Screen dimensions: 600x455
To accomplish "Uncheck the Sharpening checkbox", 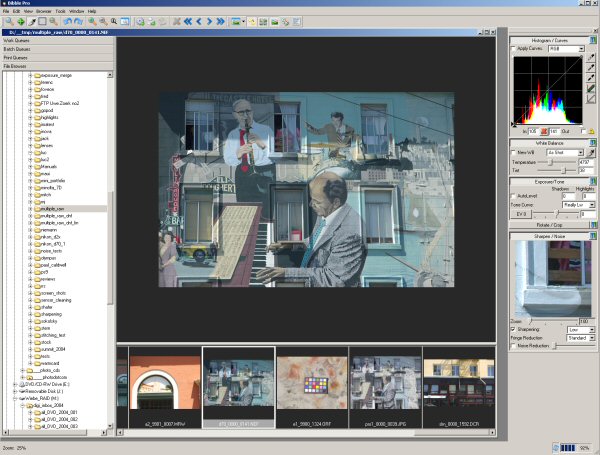I will coord(514,329).
